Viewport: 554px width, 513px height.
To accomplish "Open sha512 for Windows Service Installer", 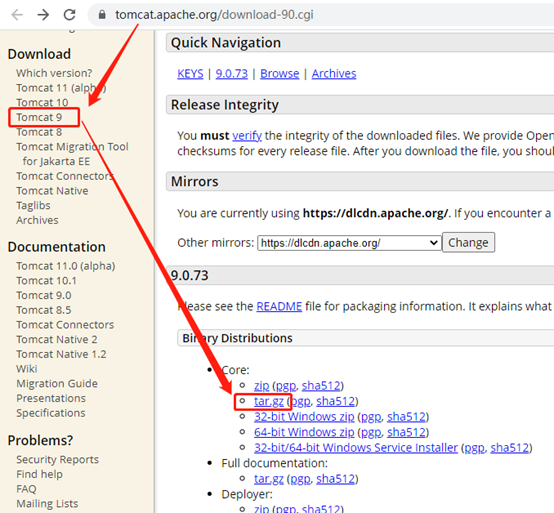I will pyautogui.click(x=510, y=448).
